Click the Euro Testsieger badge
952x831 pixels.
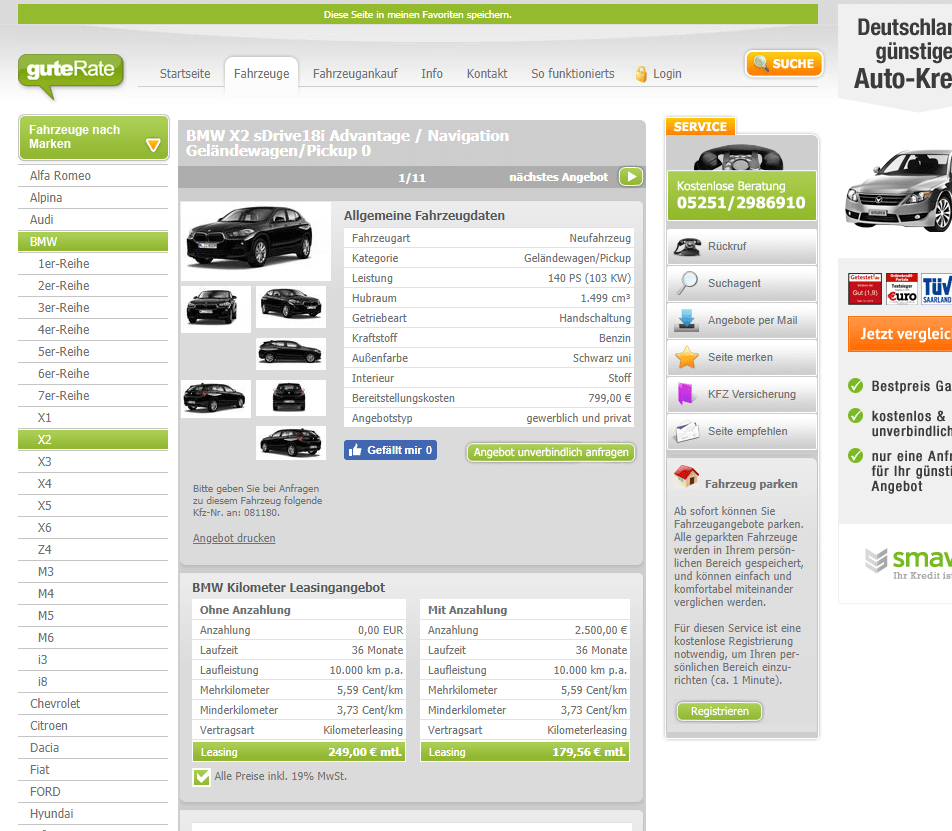point(902,289)
